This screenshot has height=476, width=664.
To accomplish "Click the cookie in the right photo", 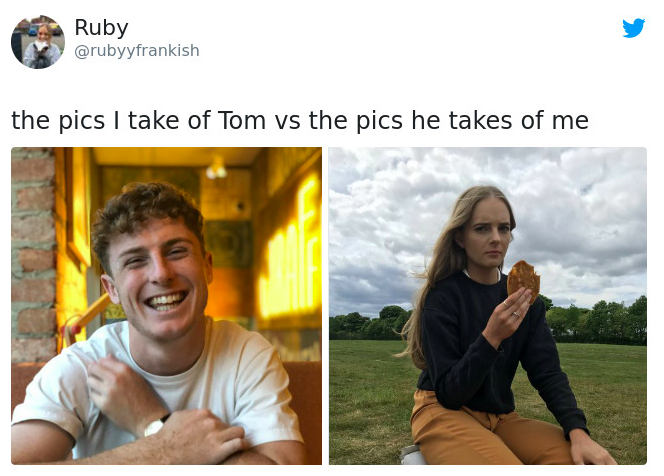I will 523,280.
